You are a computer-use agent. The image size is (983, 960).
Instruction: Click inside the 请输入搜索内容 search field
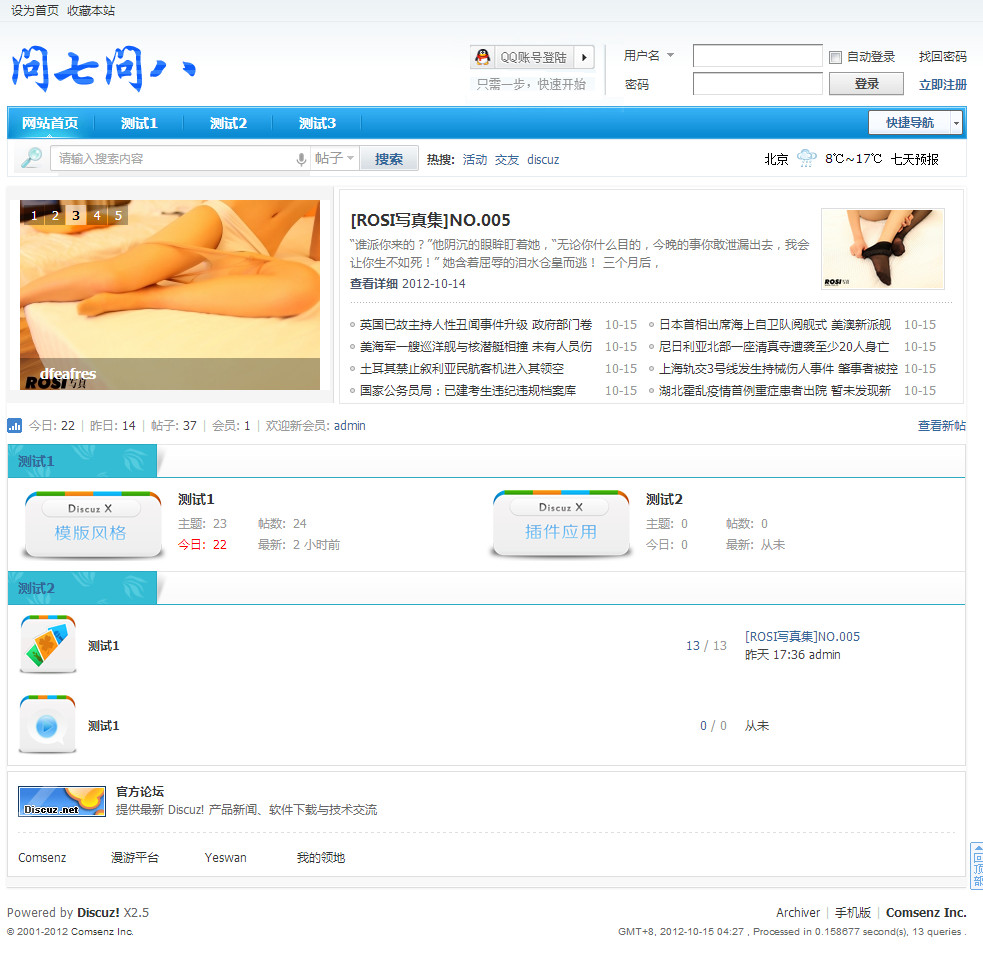pyautogui.click(x=170, y=158)
